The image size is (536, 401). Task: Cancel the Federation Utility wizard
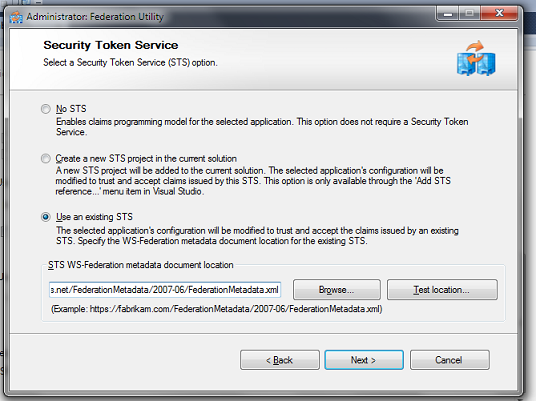(450, 360)
